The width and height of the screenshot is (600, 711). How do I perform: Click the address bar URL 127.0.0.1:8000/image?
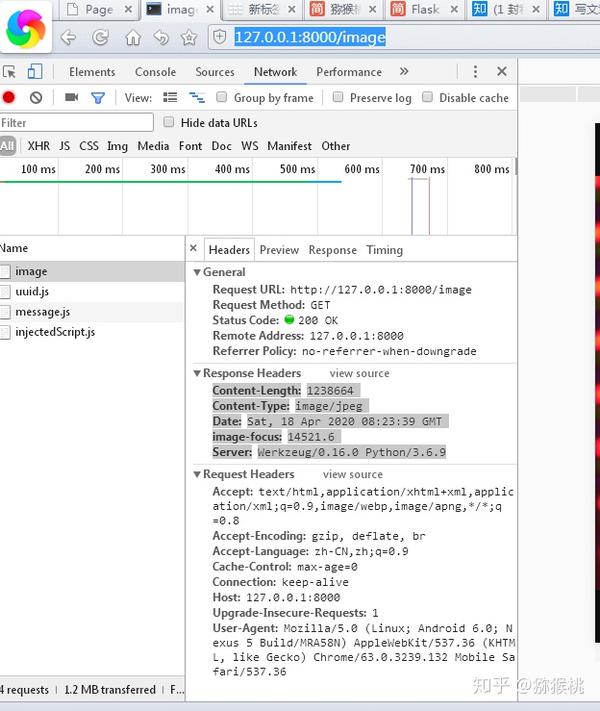click(310, 37)
